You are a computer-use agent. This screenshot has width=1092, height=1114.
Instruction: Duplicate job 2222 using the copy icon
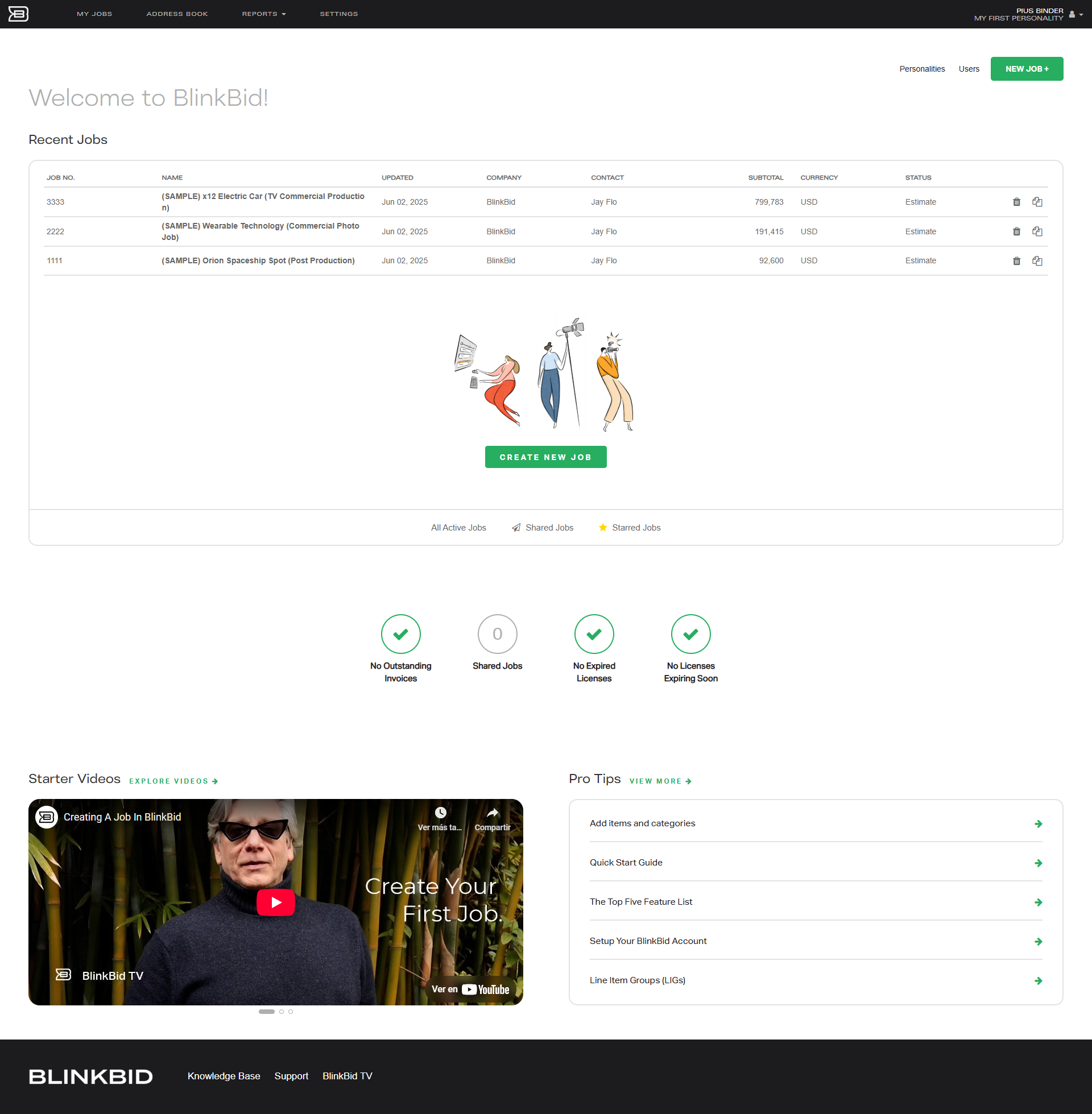[x=1037, y=231]
